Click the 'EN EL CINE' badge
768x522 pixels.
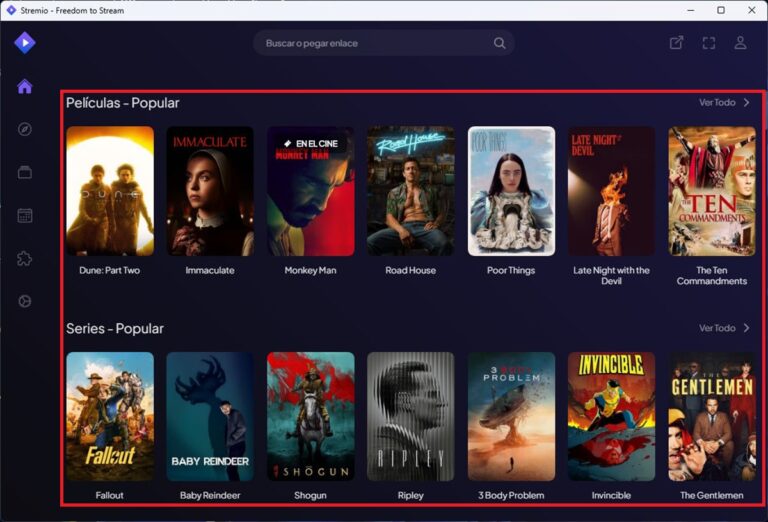pos(311,143)
